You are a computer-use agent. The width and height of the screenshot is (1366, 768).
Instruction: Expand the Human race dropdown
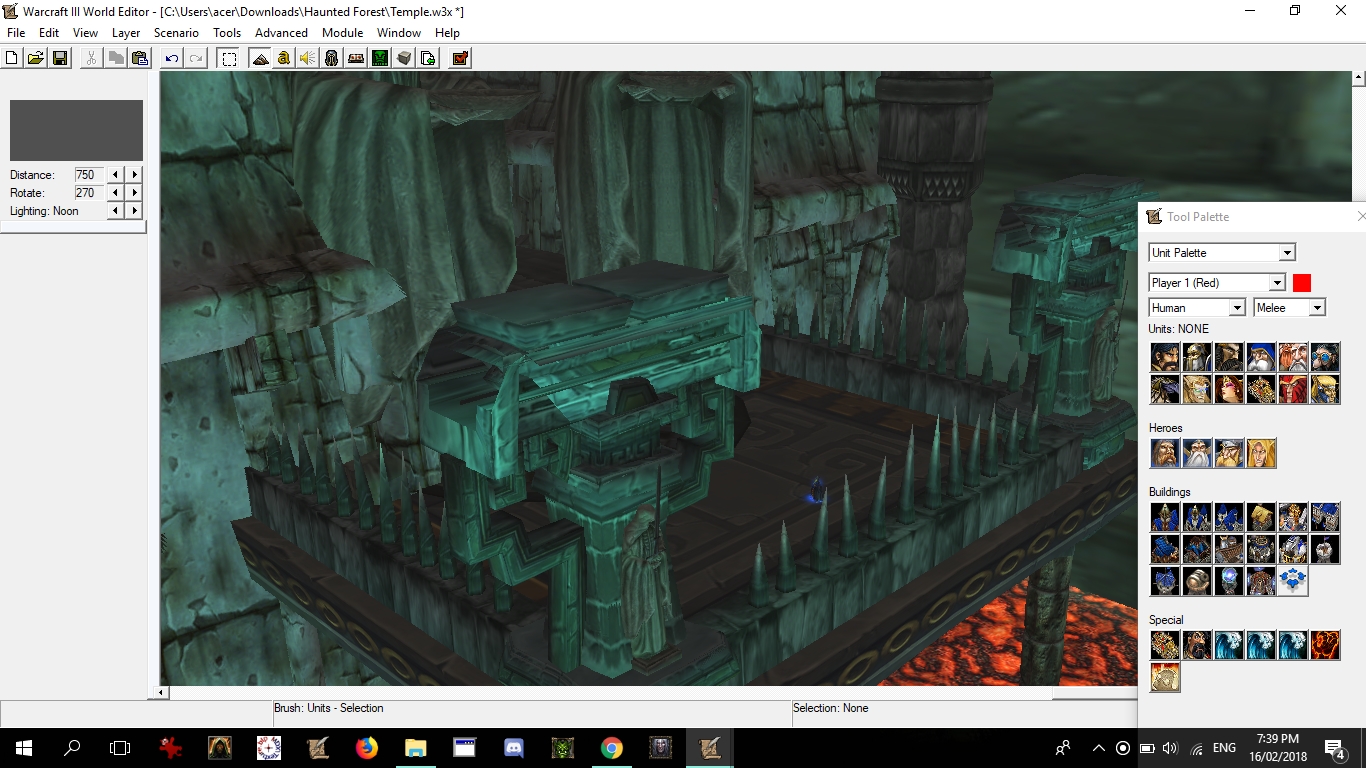(1237, 308)
